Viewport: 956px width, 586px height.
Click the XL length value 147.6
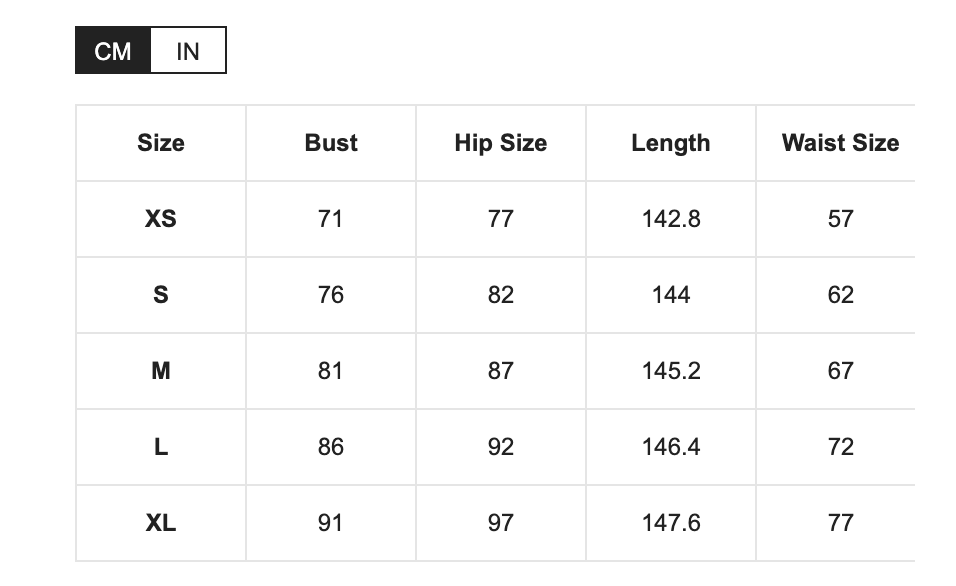pos(670,523)
